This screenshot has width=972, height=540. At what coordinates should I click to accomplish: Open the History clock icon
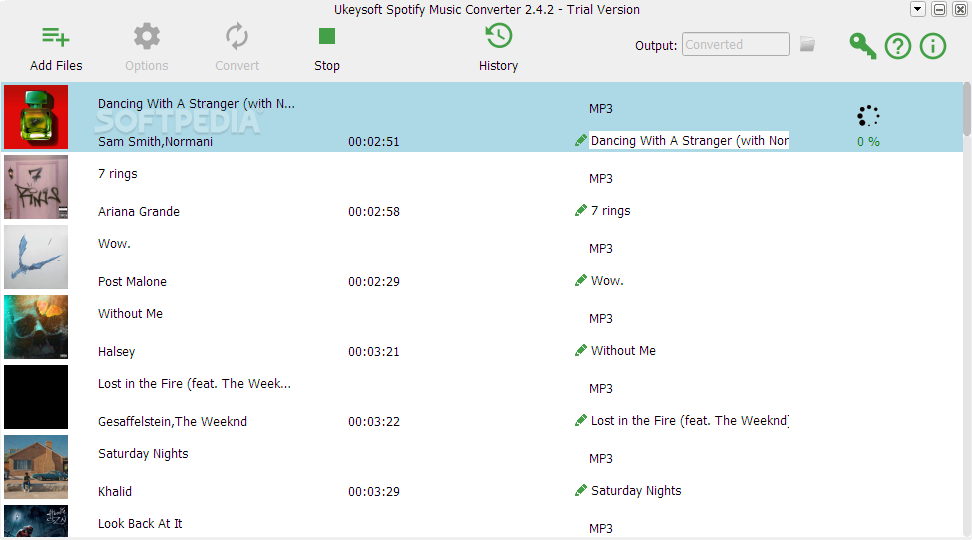tap(498, 36)
